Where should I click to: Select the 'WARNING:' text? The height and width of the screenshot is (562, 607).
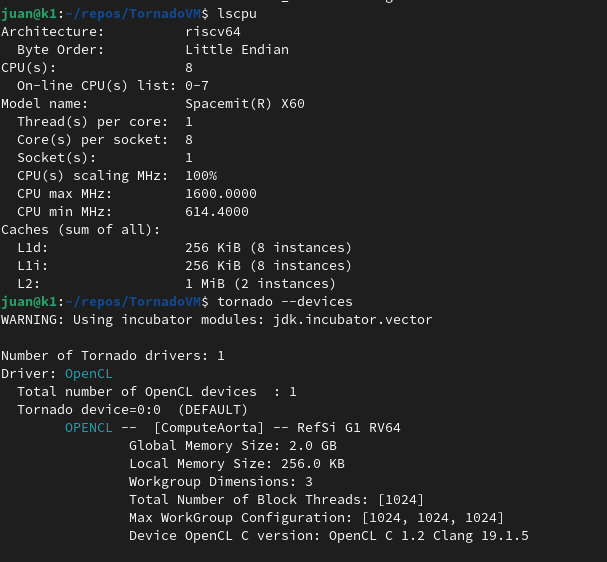pos(33,320)
